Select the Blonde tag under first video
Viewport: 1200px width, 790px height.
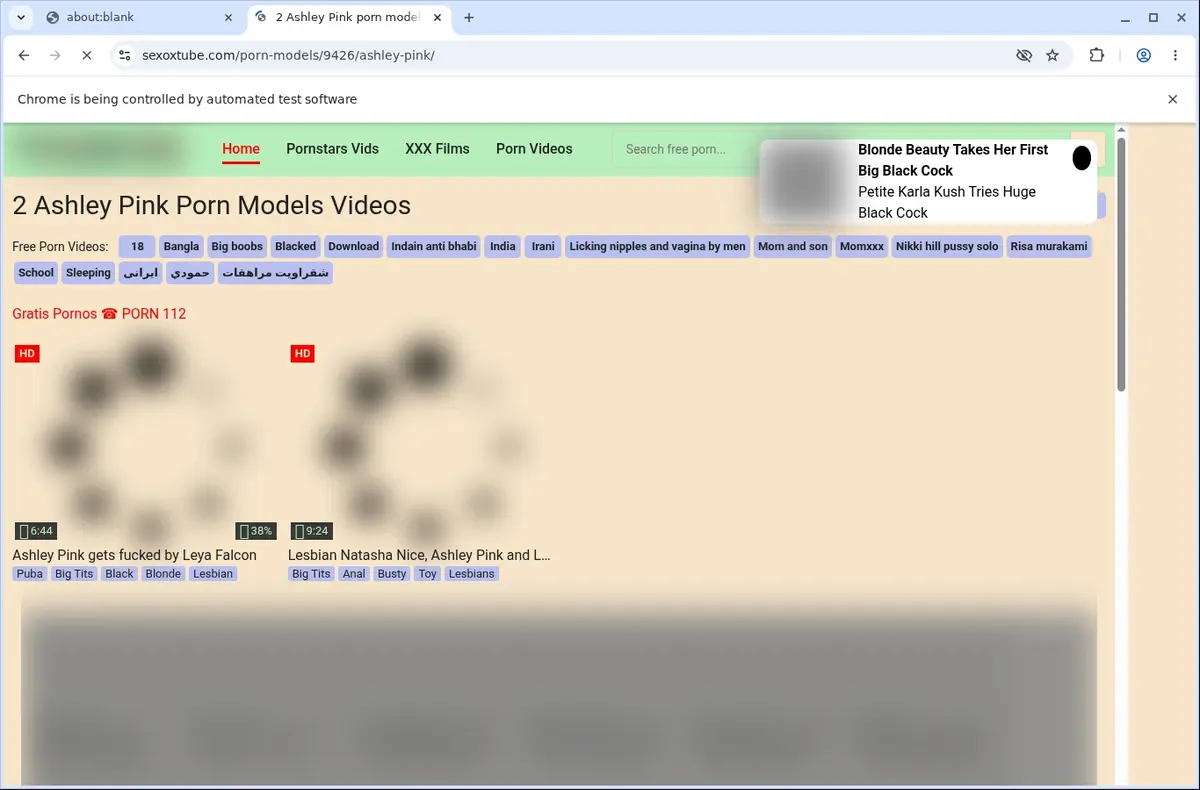point(163,574)
